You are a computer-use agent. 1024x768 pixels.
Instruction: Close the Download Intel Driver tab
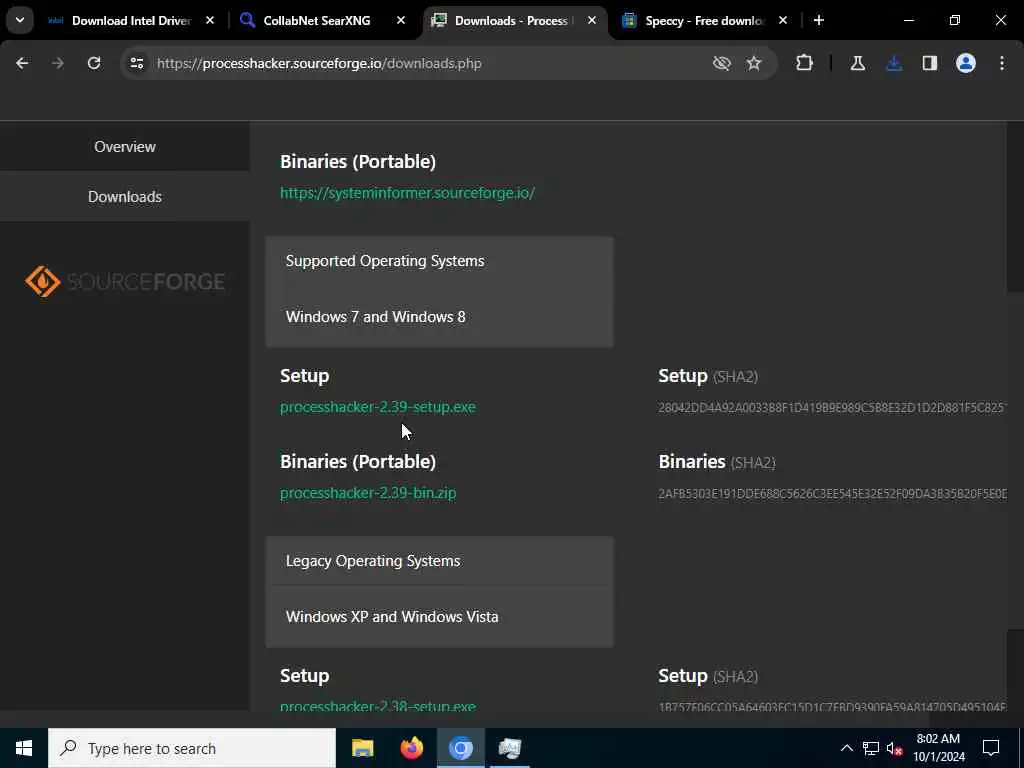point(210,21)
